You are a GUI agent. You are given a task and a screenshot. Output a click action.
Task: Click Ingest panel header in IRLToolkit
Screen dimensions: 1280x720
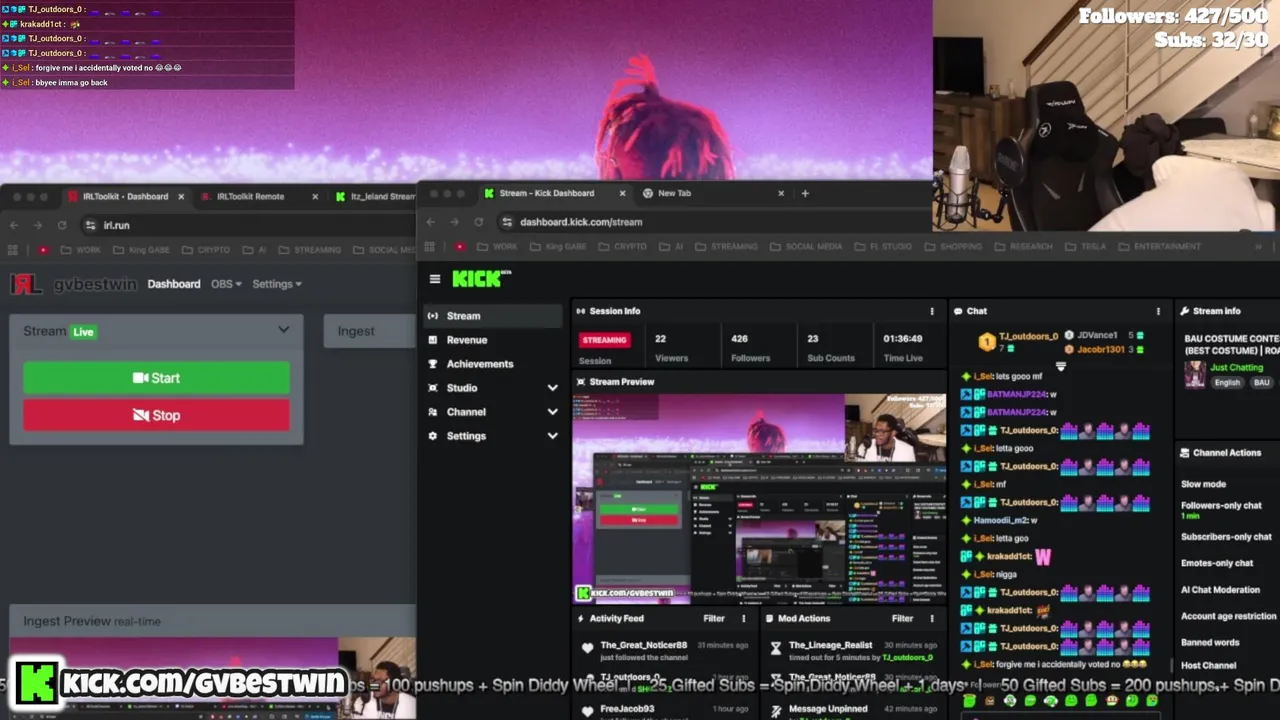[x=369, y=331]
